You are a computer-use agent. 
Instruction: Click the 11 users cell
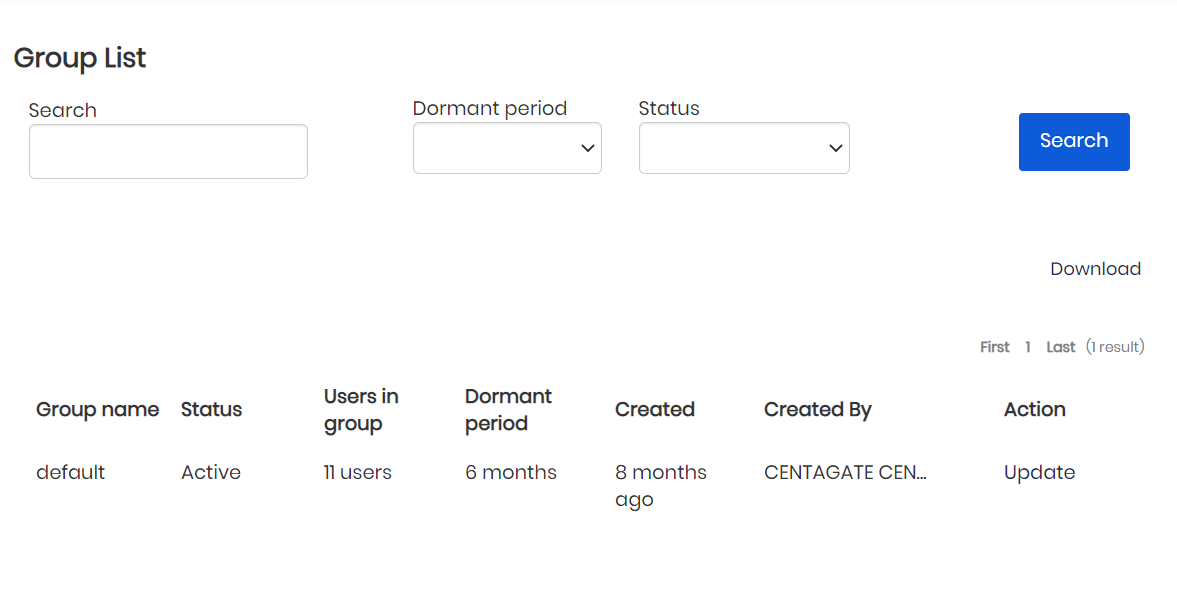pos(357,472)
